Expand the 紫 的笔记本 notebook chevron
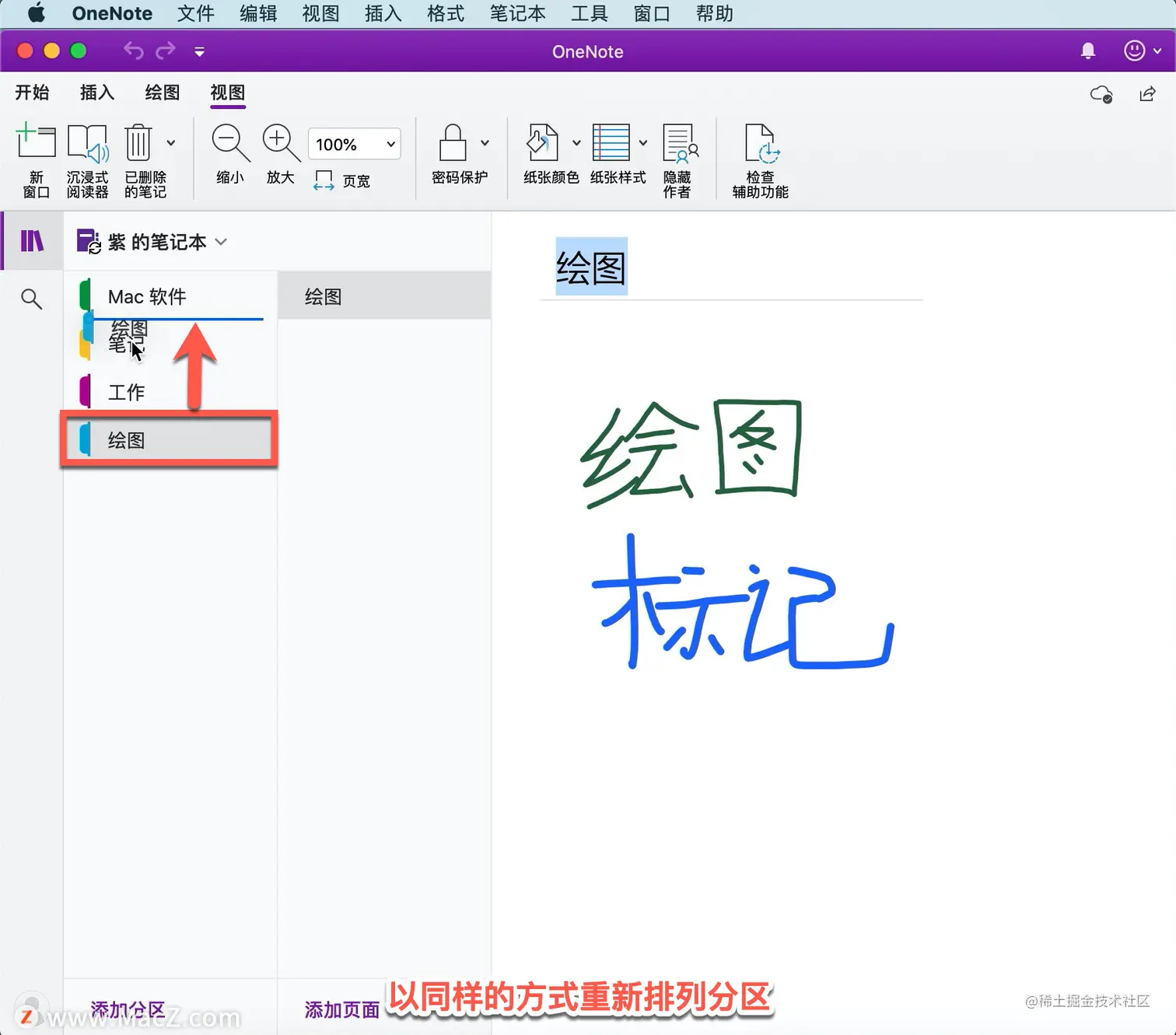Image resolution: width=1176 pixels, height=1035 pixels. 221,242
